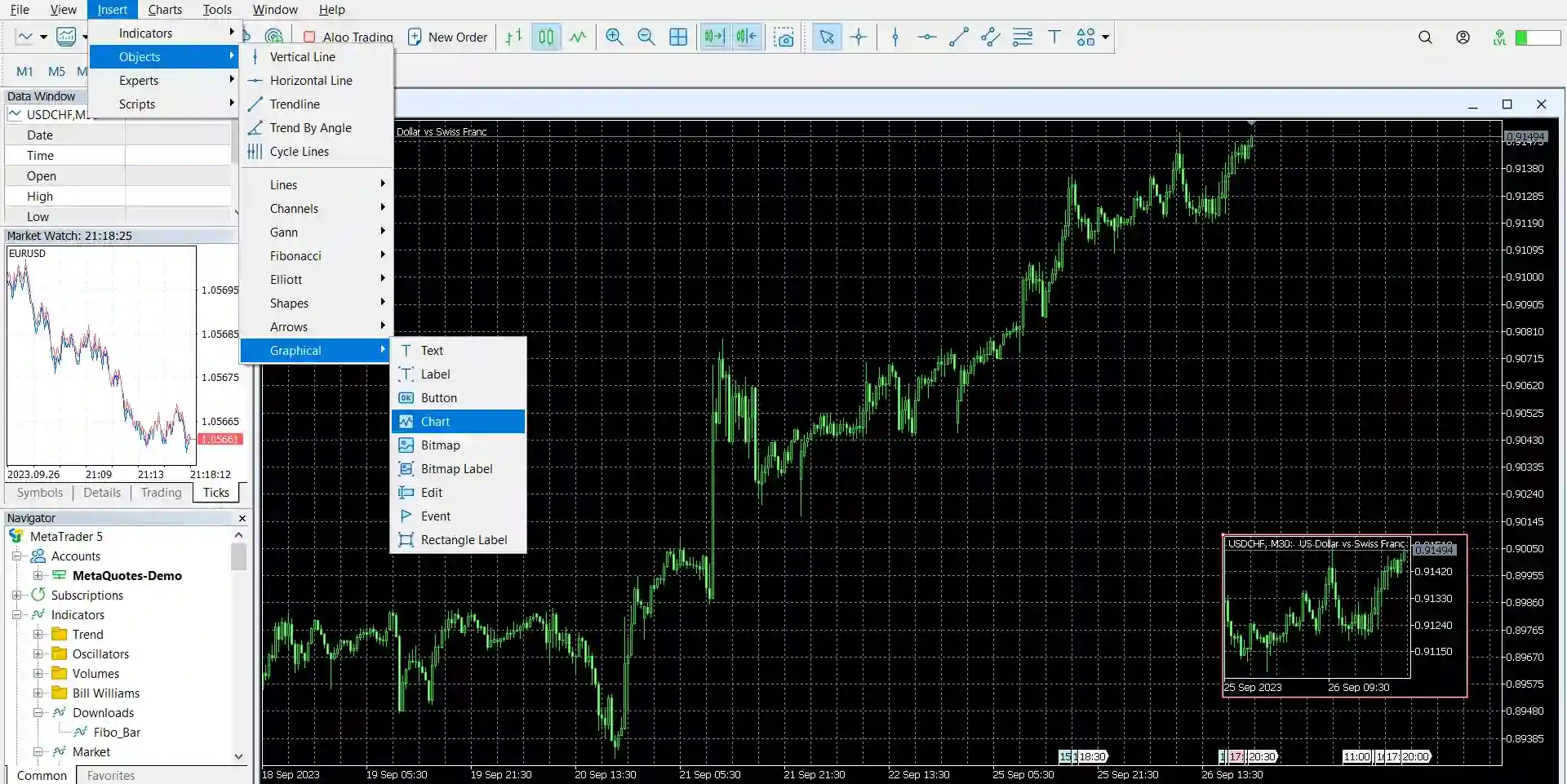Draw Fibonacci retracement via toolbar icon

(1023, 37)
